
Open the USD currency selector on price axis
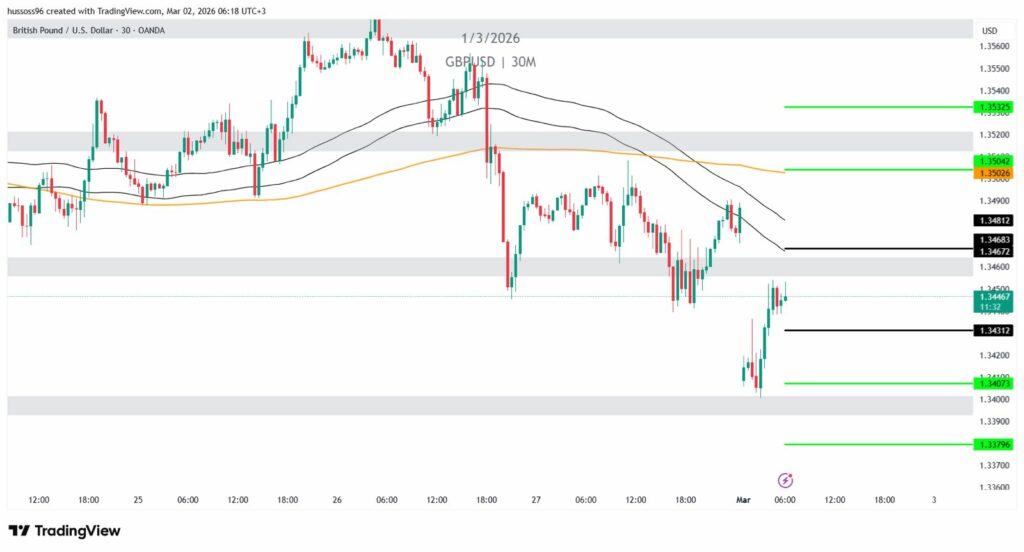[990, 30]
